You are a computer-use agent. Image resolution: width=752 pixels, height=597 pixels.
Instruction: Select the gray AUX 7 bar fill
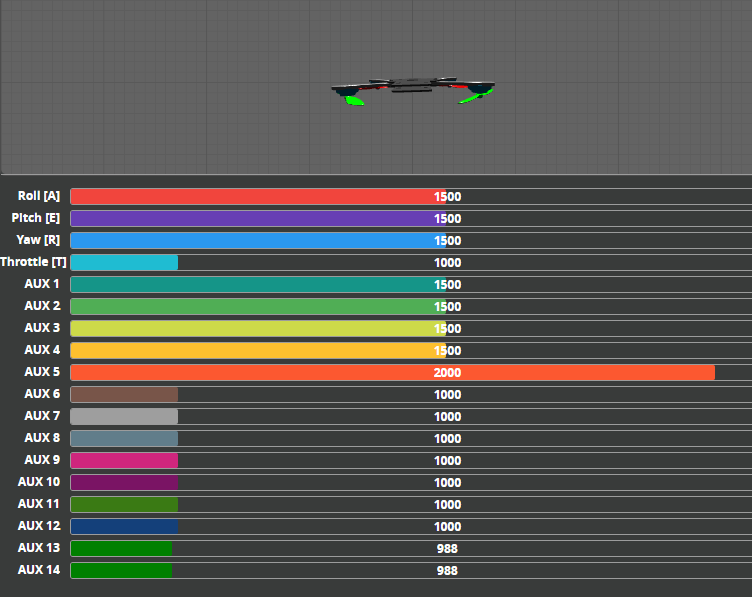(124, 417)
